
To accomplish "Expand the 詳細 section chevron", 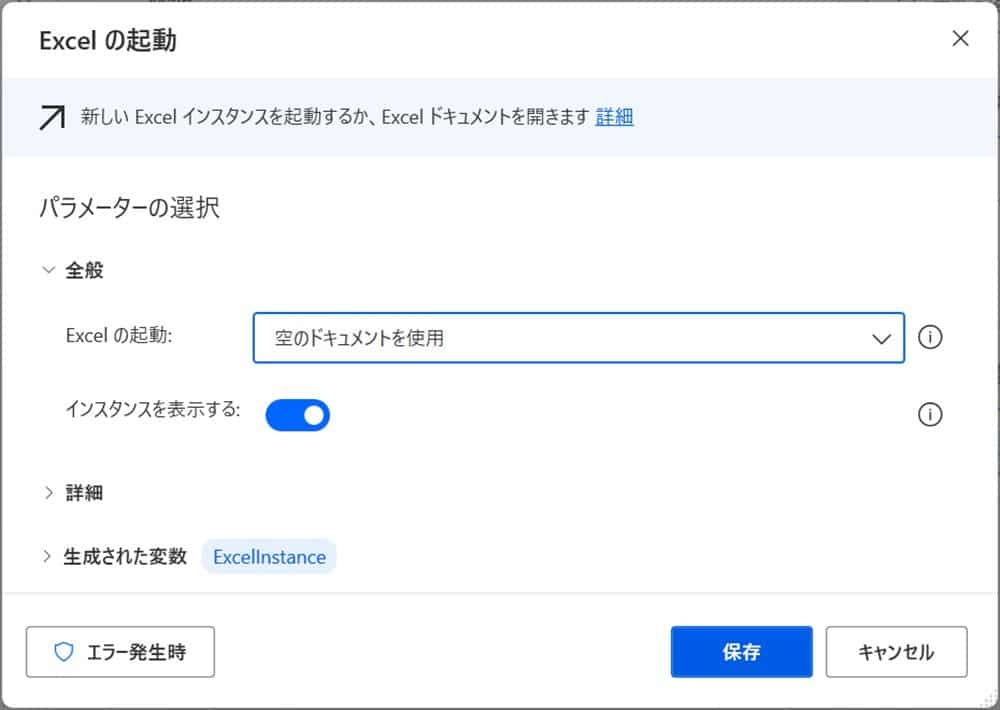I will click(x=47, y=493).
